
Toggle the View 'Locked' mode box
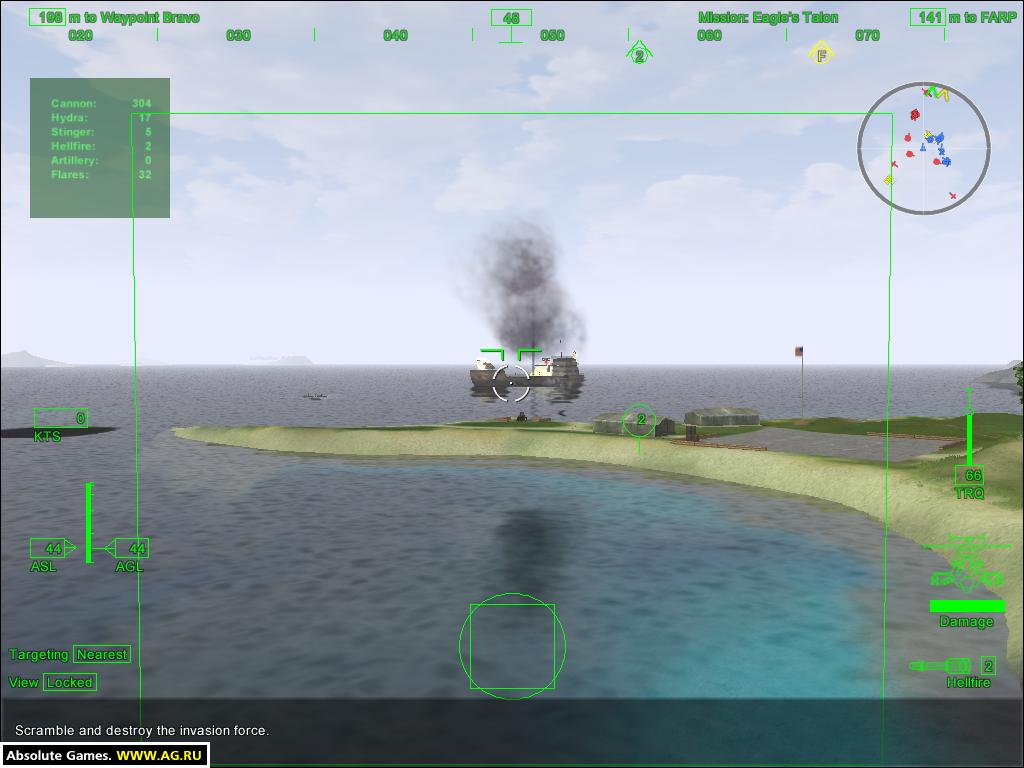pyautogui.click(x=70, y=682)
